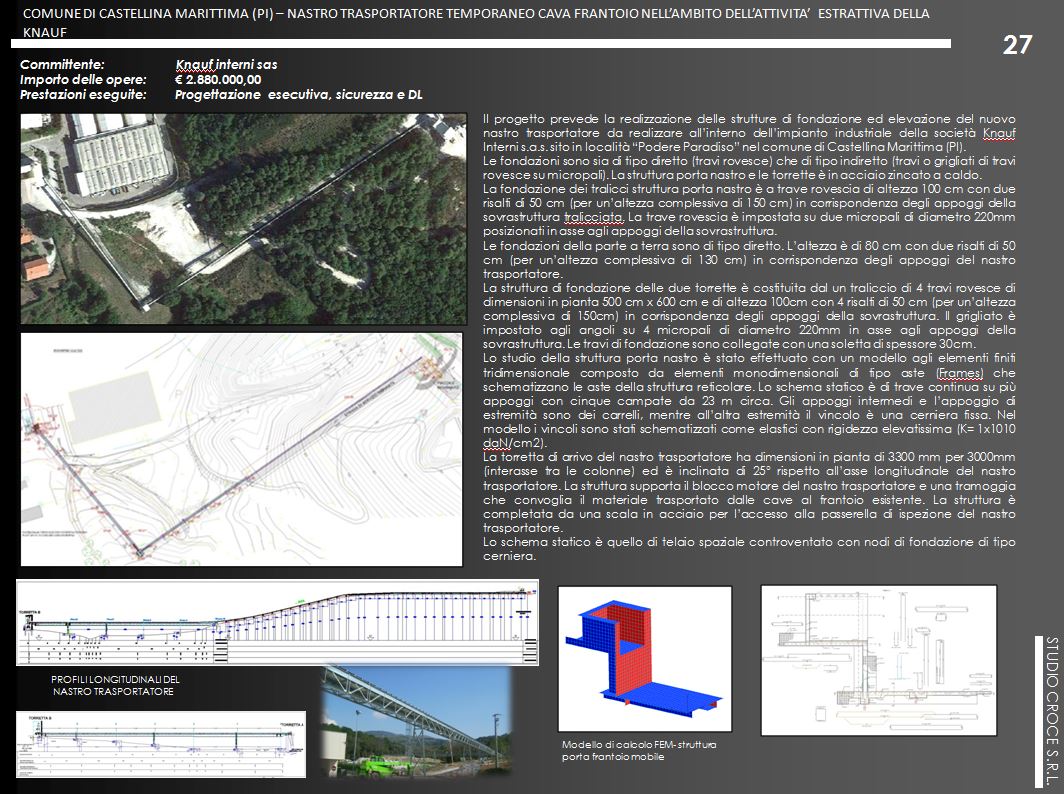The width and height of the screenshot is (1064, 794).
Task: Click the 'Modello di calcolo FEM' caption
Action: (639, 751)
